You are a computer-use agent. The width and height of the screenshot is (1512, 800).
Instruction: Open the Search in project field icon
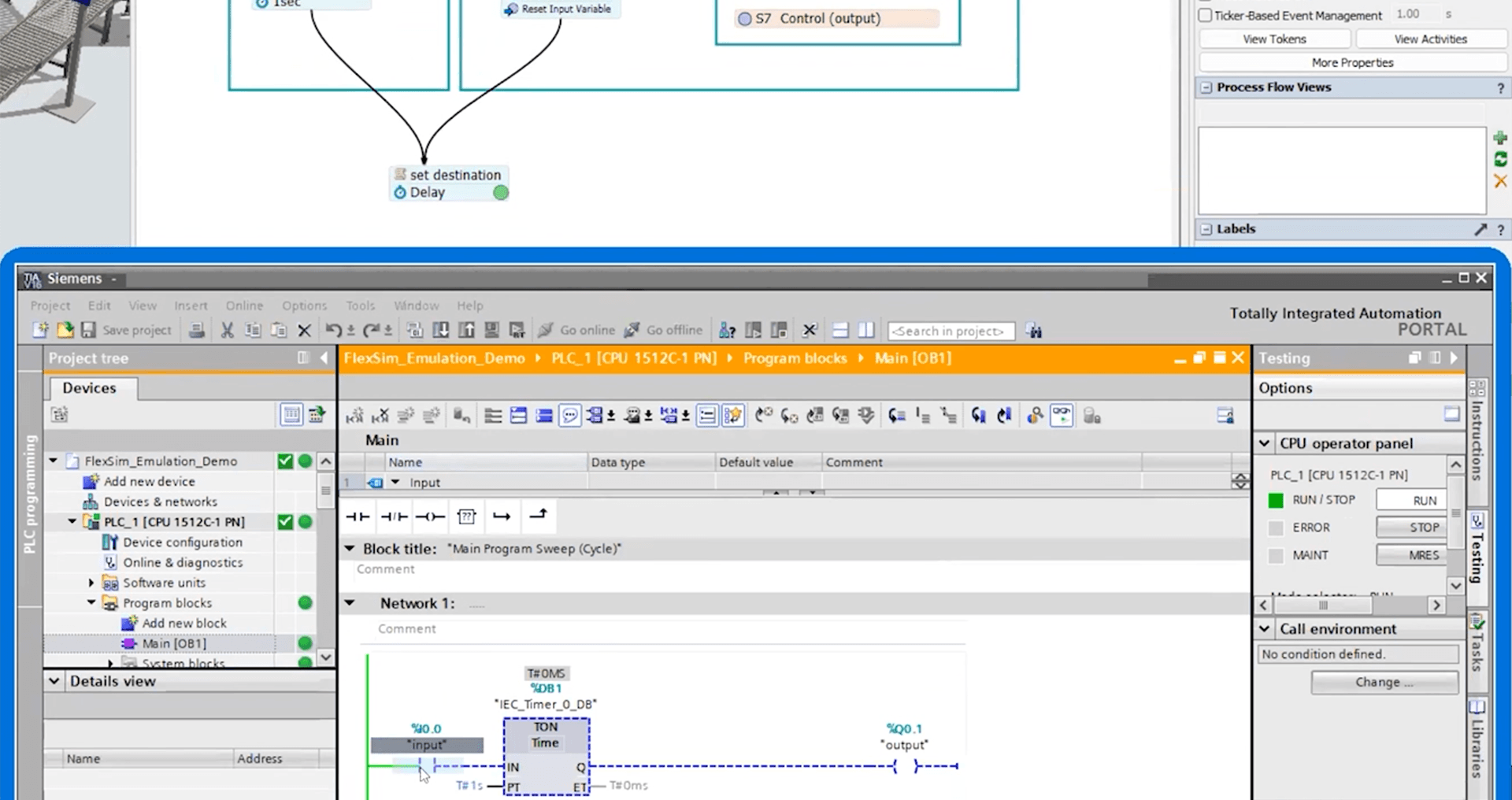[x=1032, y=331]
